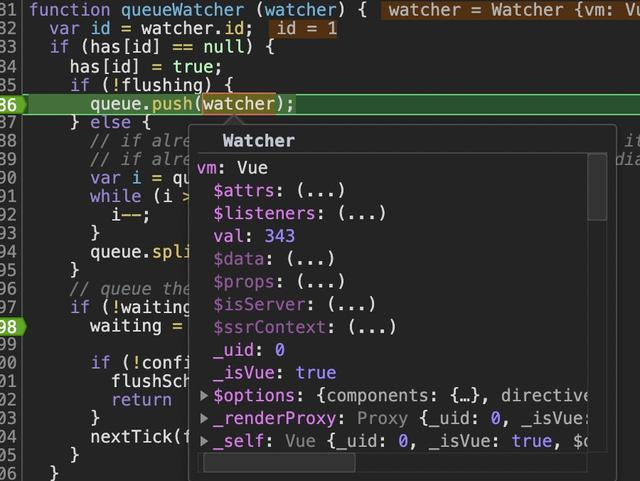
Task: Click the $ssrContext (...) getter value
Action: click(372, 327)
